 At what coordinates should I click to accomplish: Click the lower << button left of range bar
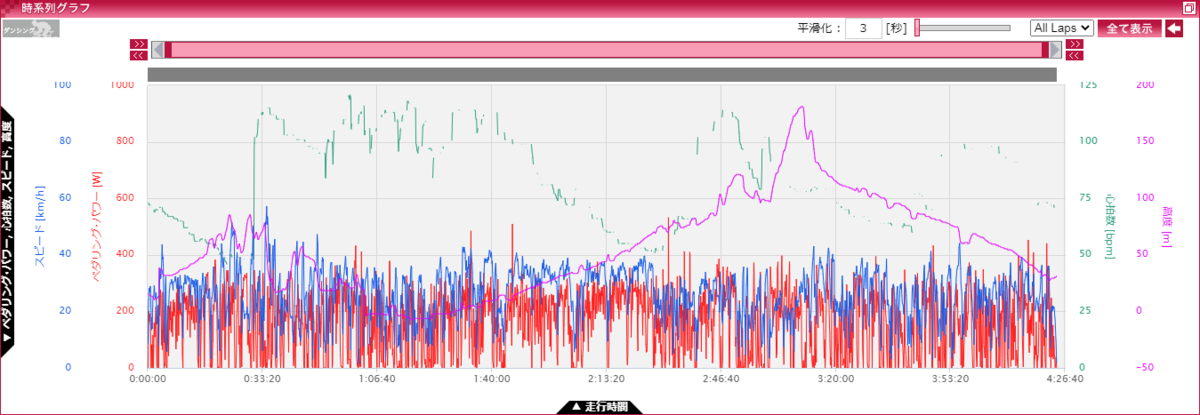tap(139, 56)
